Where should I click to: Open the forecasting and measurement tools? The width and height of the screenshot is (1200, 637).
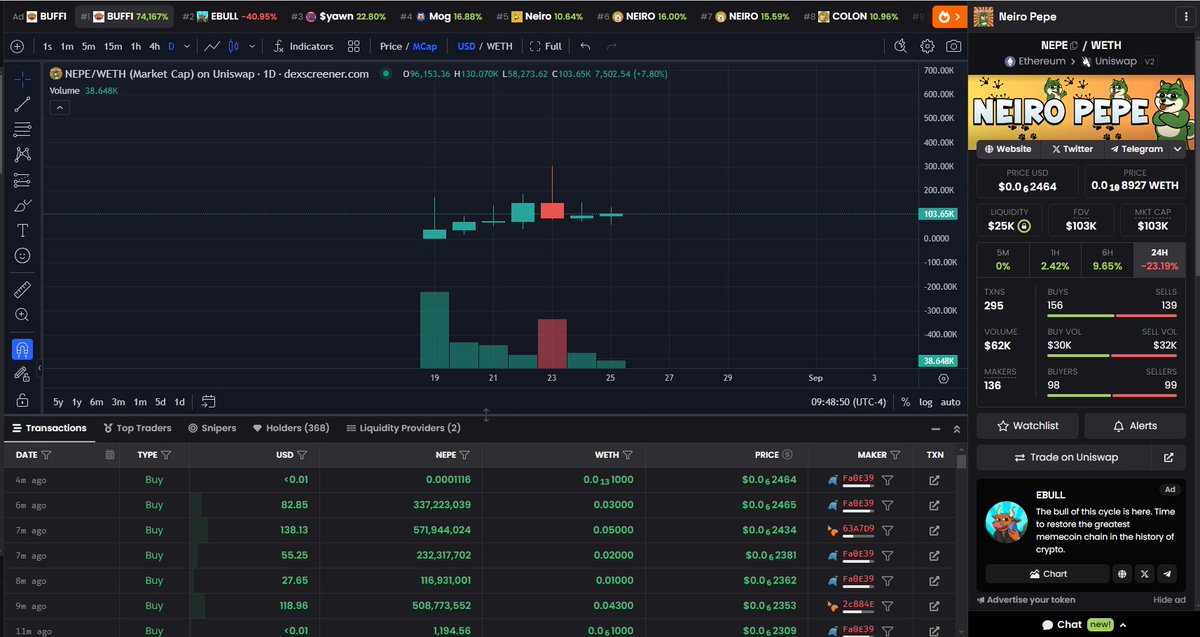pyautogui.click(x=22, y=180)
